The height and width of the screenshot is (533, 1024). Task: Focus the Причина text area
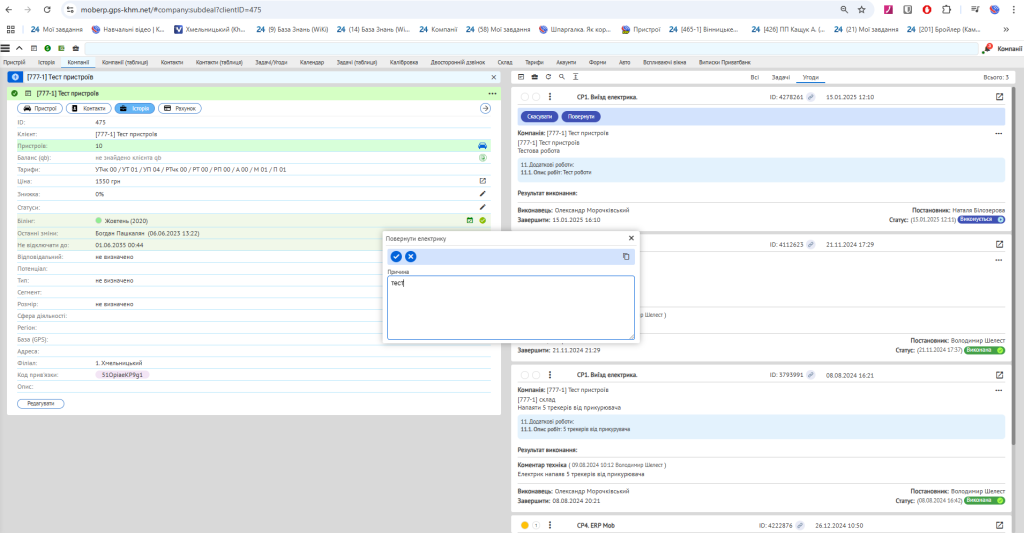(x=511, y=308)
